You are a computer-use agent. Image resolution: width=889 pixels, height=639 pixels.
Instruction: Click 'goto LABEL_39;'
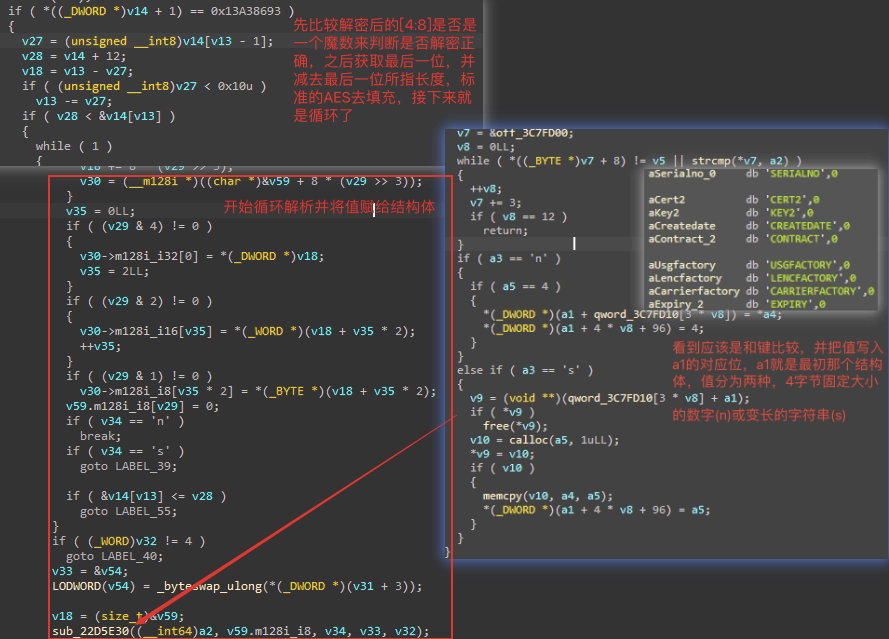coord(128,466)
